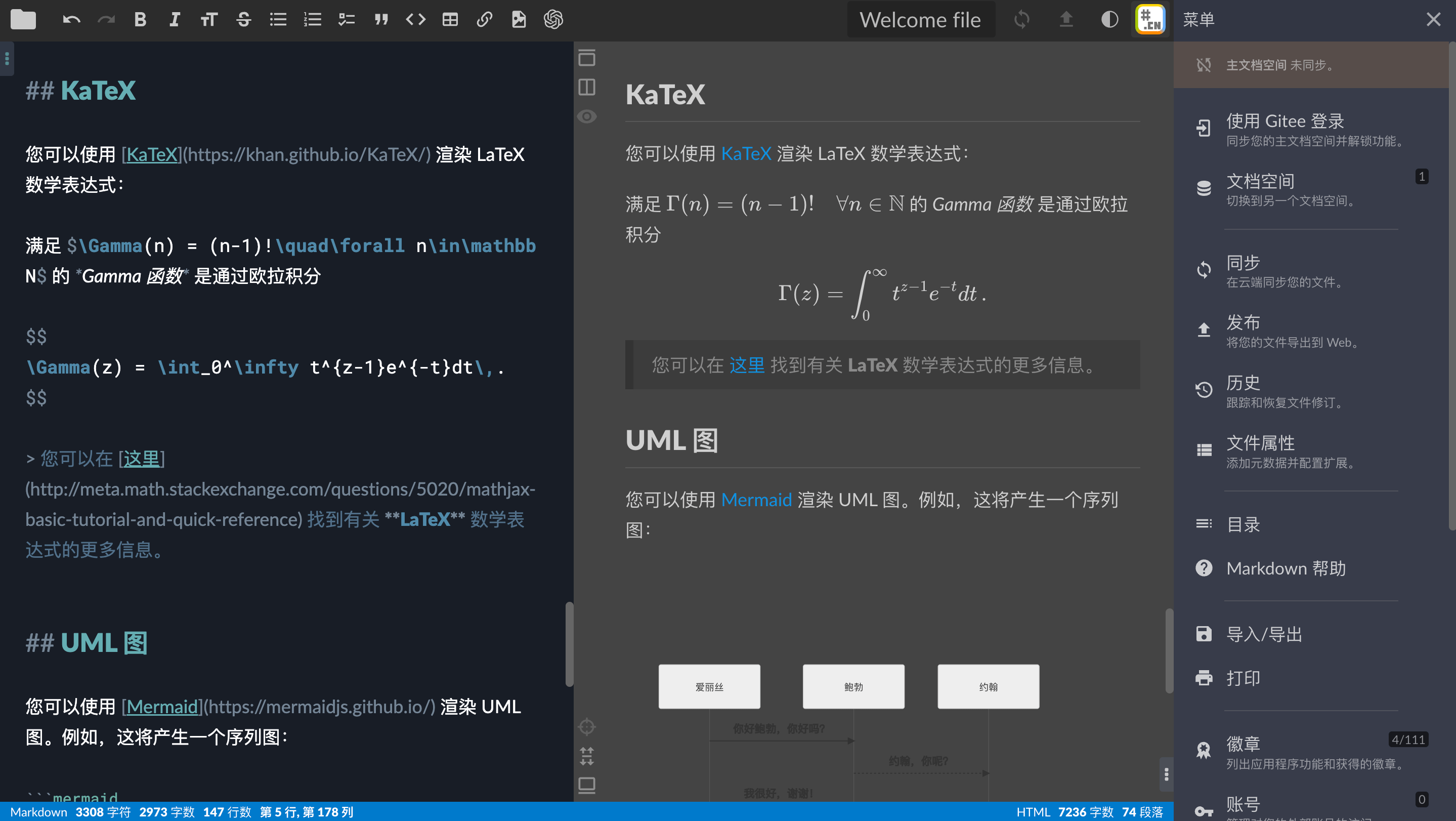Open the ChatGPT assistant icon
The height and width of the screenshot is (821, 1456).
(553, 20)
